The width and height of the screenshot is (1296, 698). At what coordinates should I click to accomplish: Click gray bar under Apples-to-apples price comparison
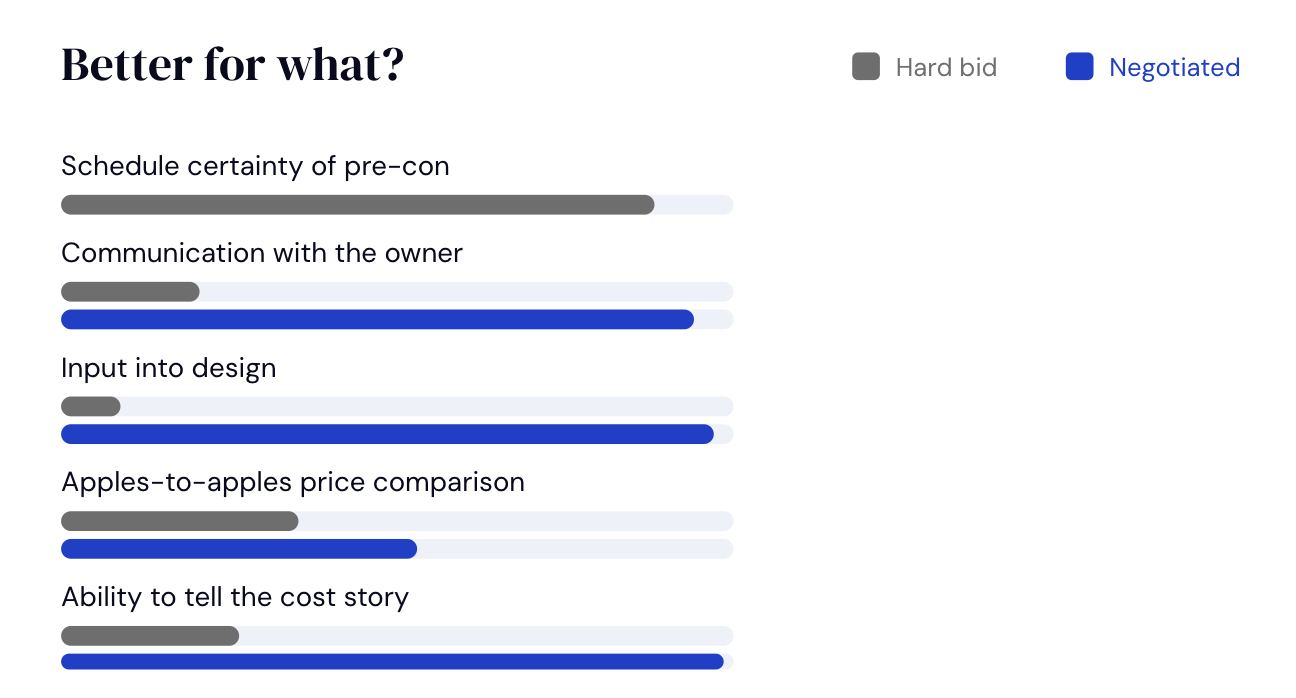(x=180, y=522)
